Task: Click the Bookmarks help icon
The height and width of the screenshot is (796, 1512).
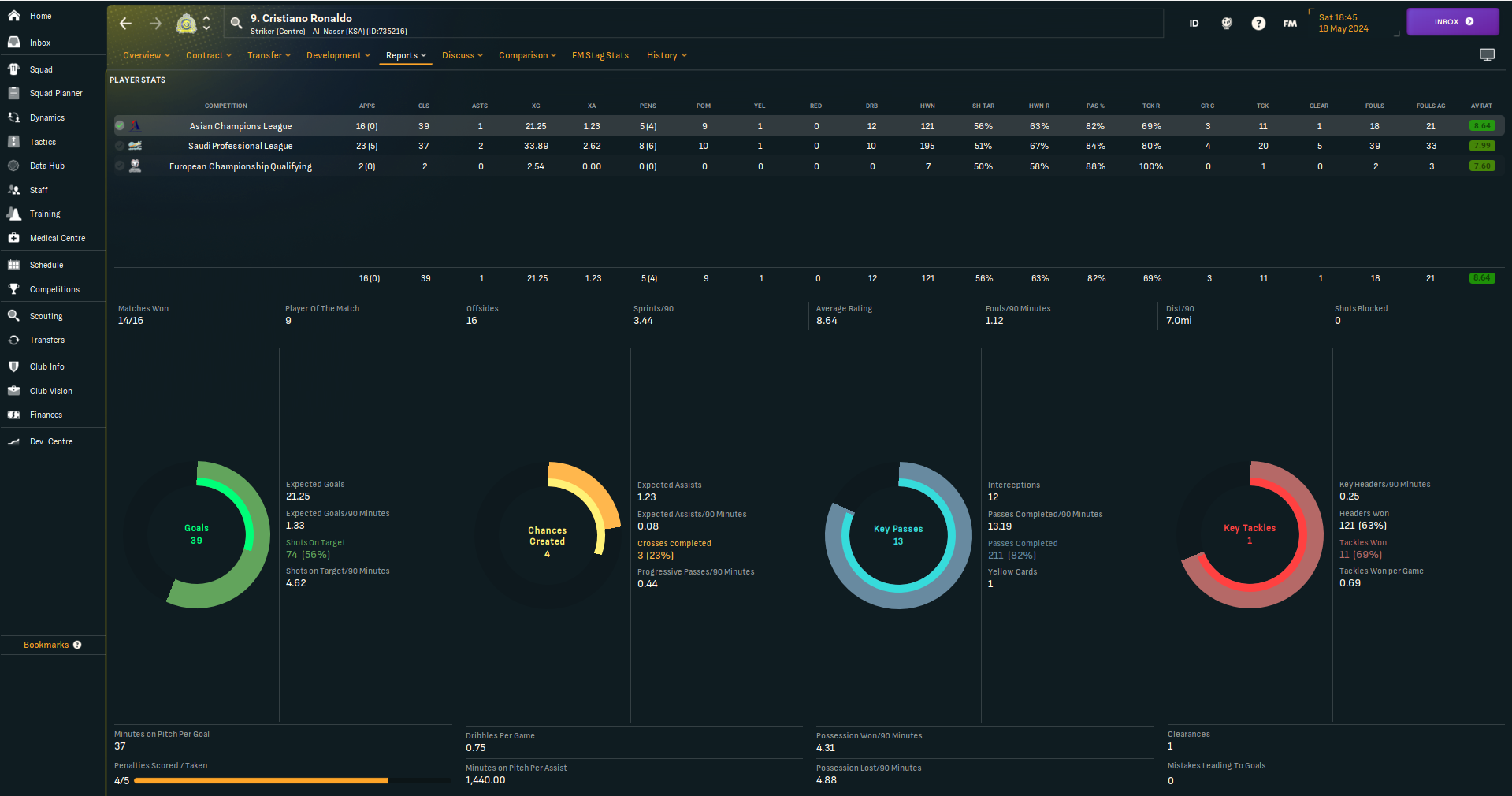Action: (77, 645)
